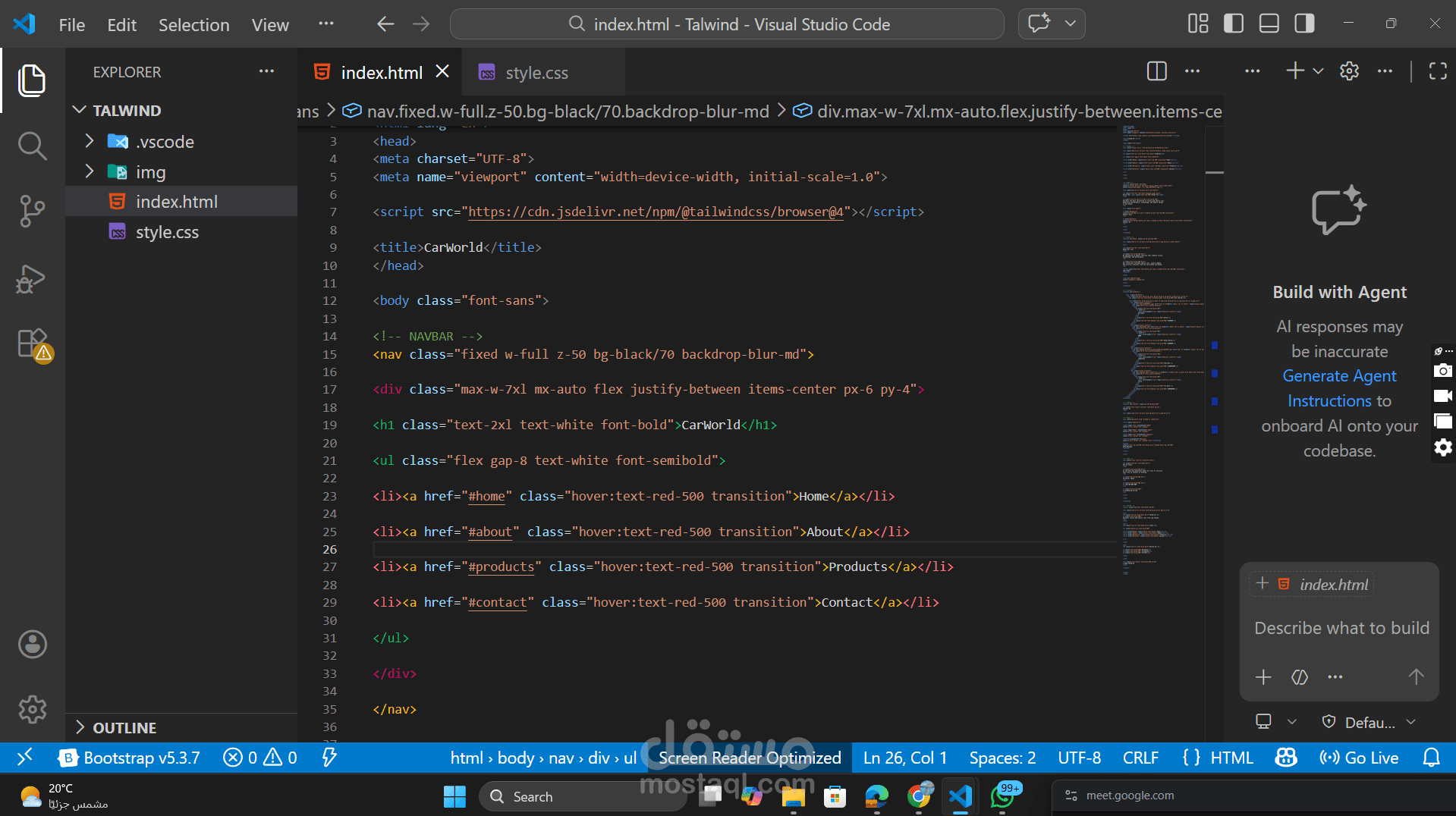Screen dimensions: 1456x816
Task: Change line endings via CRLF
Action: pyautogui.click(x=1140, y=758)
